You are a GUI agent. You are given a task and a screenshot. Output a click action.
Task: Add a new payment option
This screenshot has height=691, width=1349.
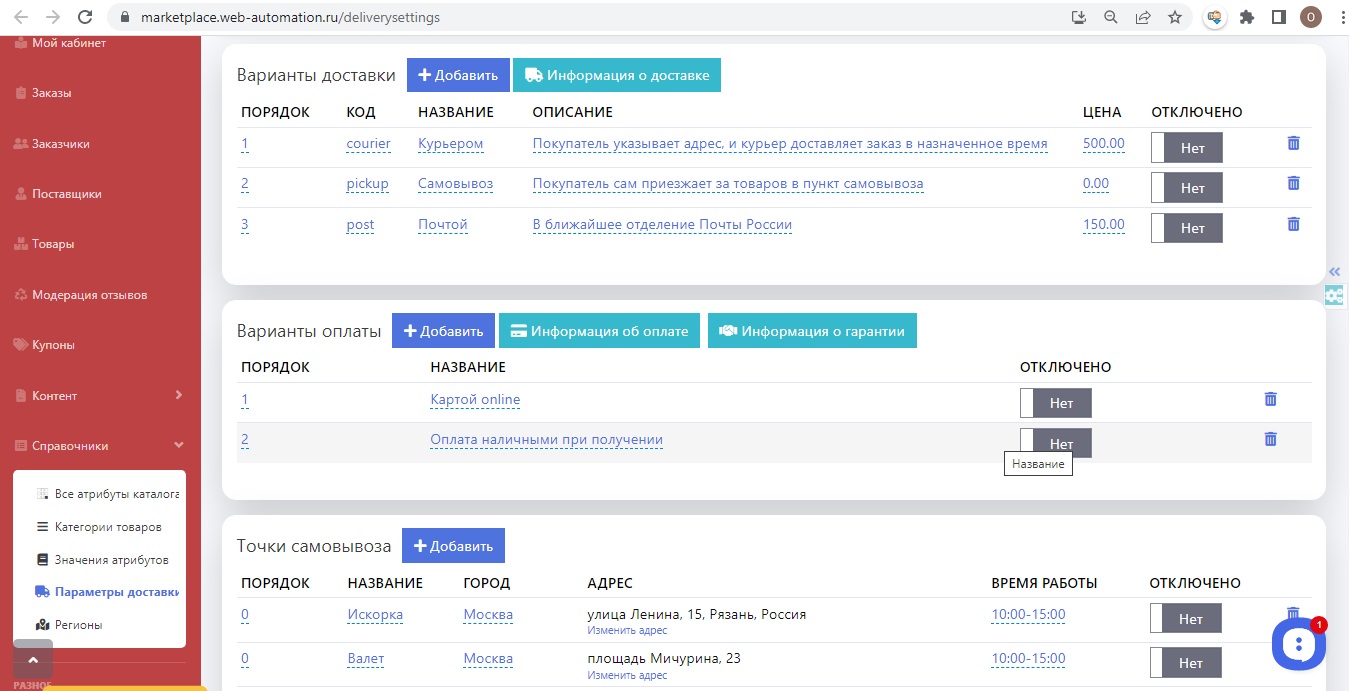pyautogui.click(x=444, y=331)
